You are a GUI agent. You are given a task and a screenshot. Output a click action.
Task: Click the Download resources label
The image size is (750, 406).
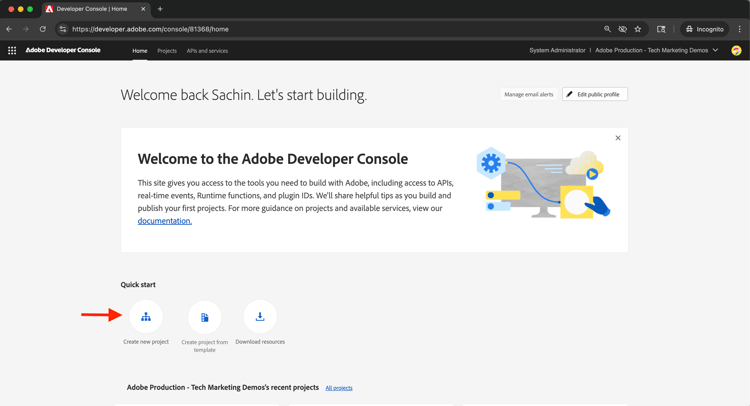tap(260, 342)
